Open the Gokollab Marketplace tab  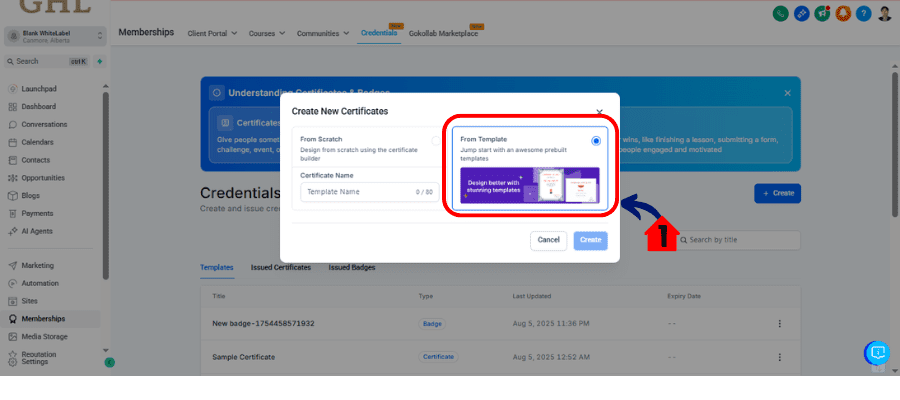pos(443,33)
